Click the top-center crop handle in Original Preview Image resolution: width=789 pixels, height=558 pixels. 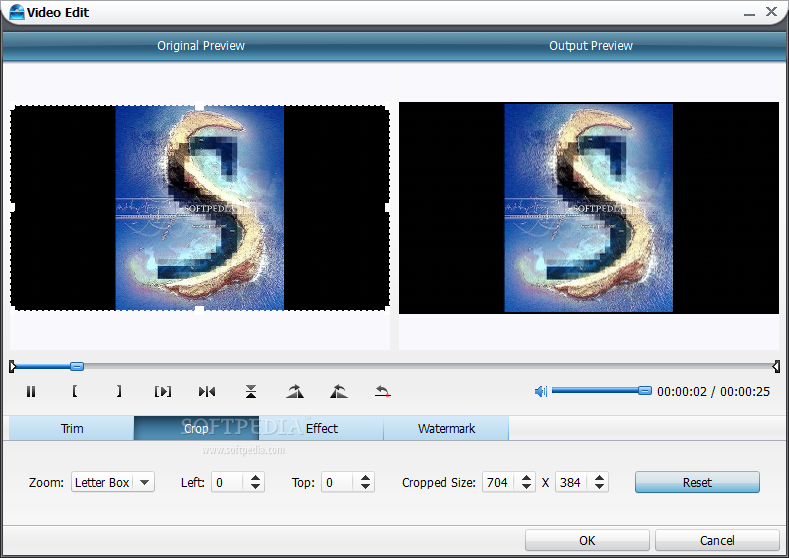[x=200, y=106]
